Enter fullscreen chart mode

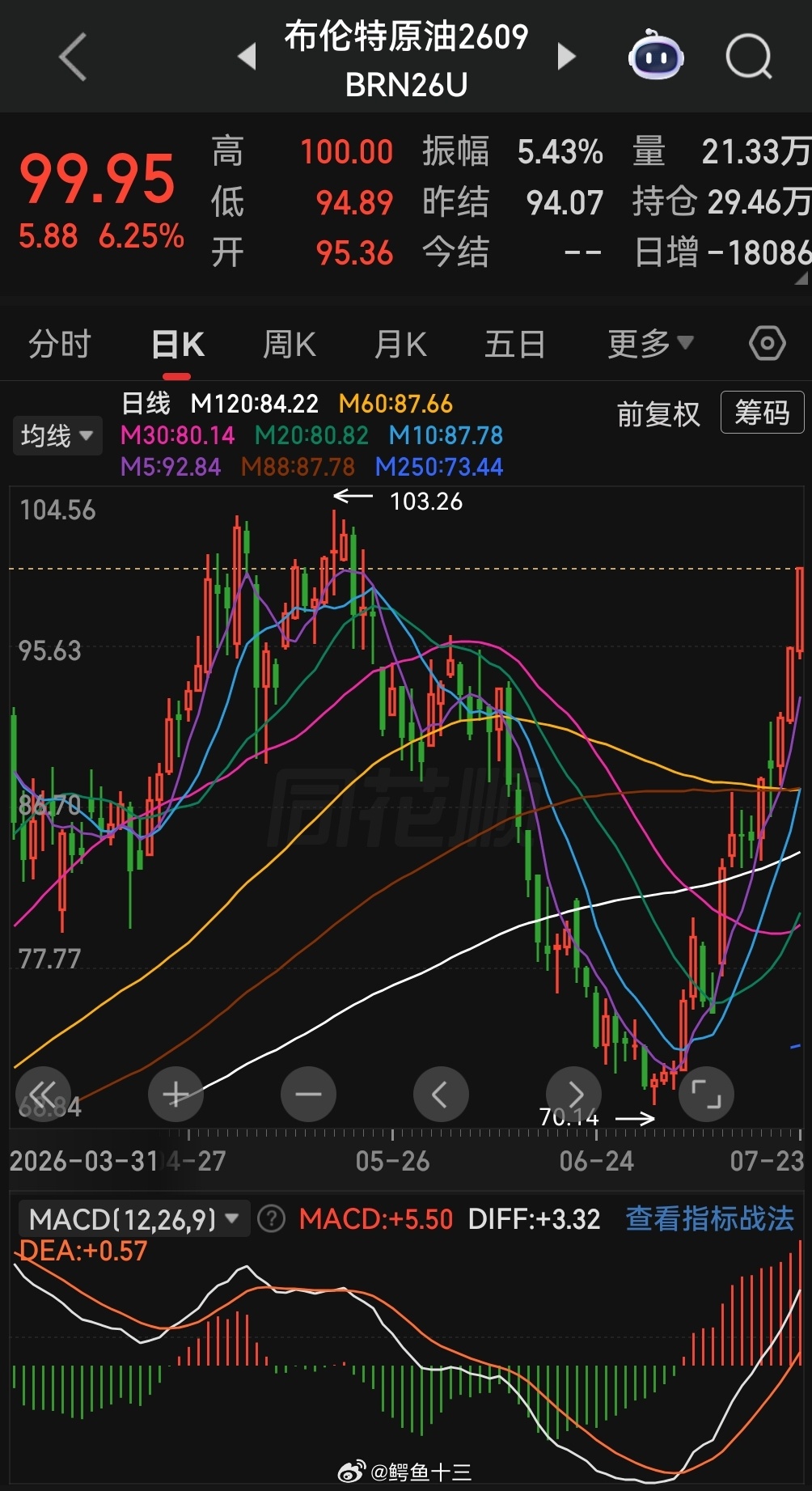(x=706, y=1095)
